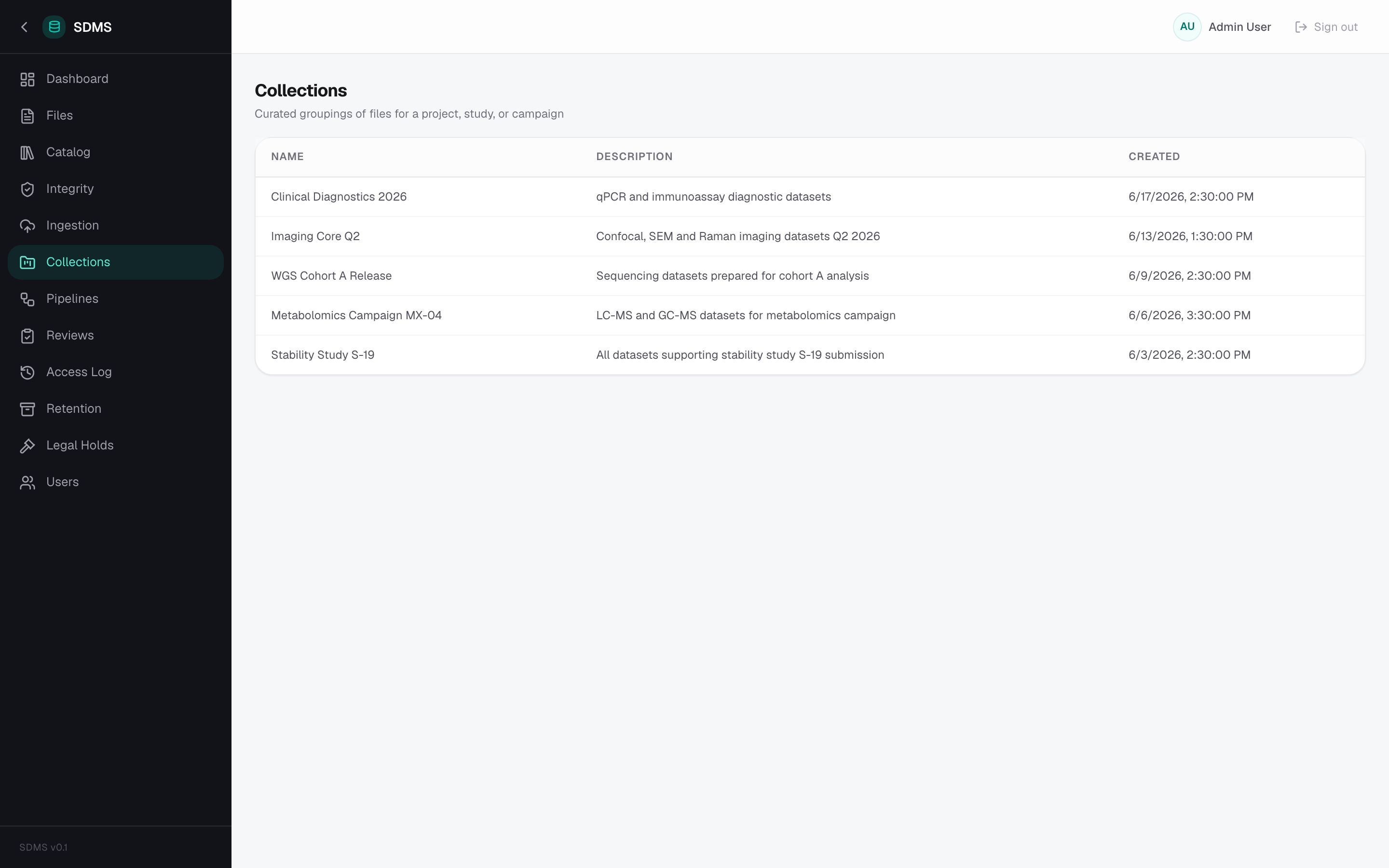
Task: Click the Reviews clipboard check icon
Action: click(x=27, y=336)
